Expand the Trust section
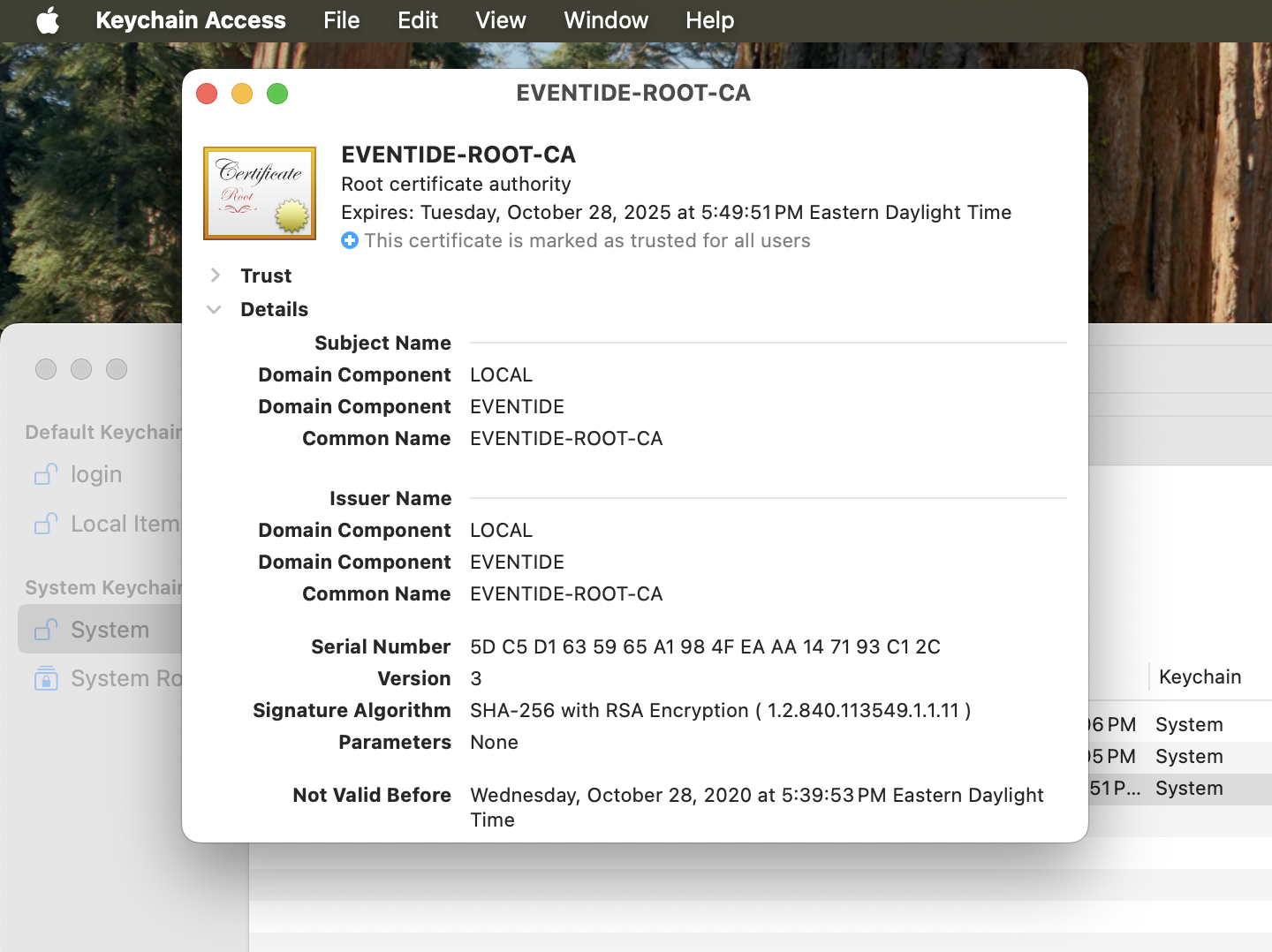This screenshot has height=952, width=1272. (216, 276)
